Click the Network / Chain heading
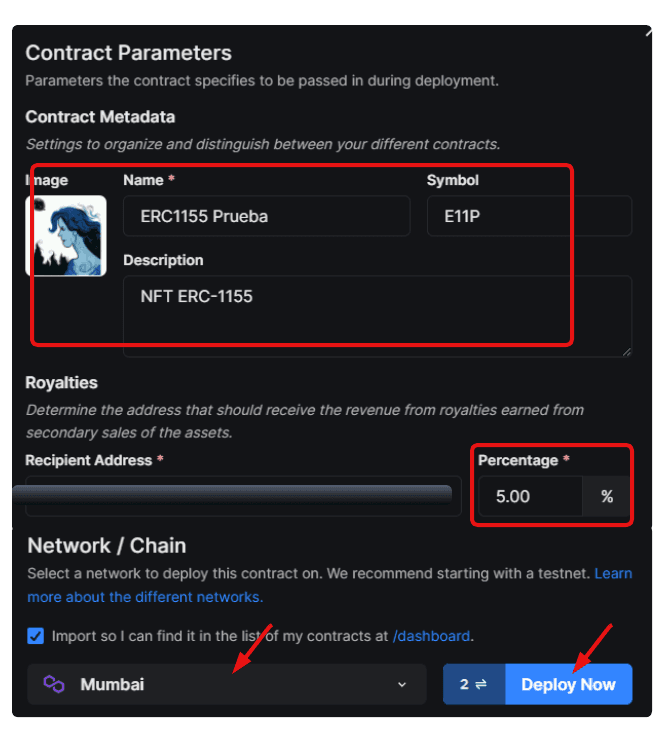The width and height of the screenshot is (668, 741). point(107,546)
